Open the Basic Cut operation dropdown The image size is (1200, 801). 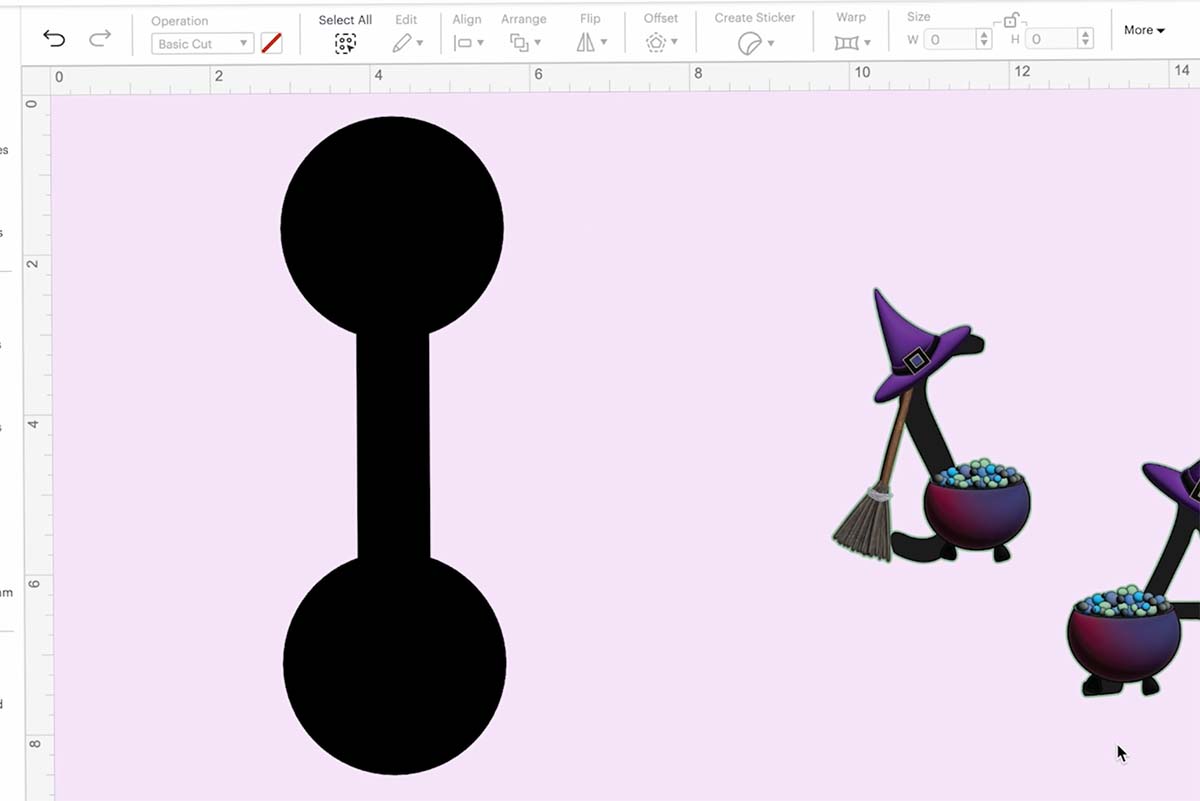[x=202, y=44]
